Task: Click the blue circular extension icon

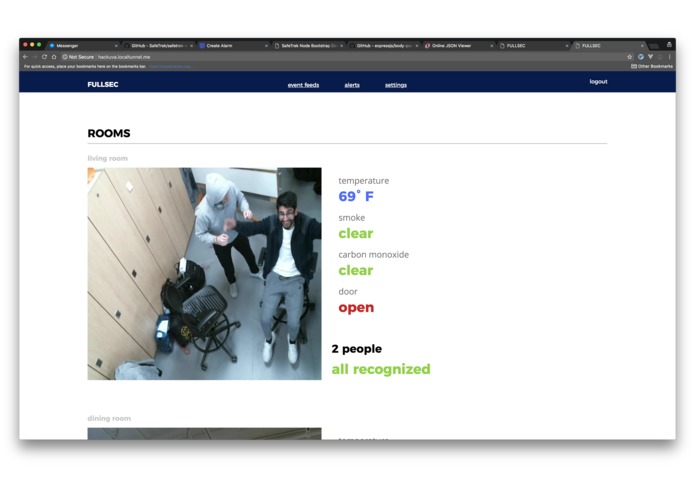Action: click(x=640, y=57)
